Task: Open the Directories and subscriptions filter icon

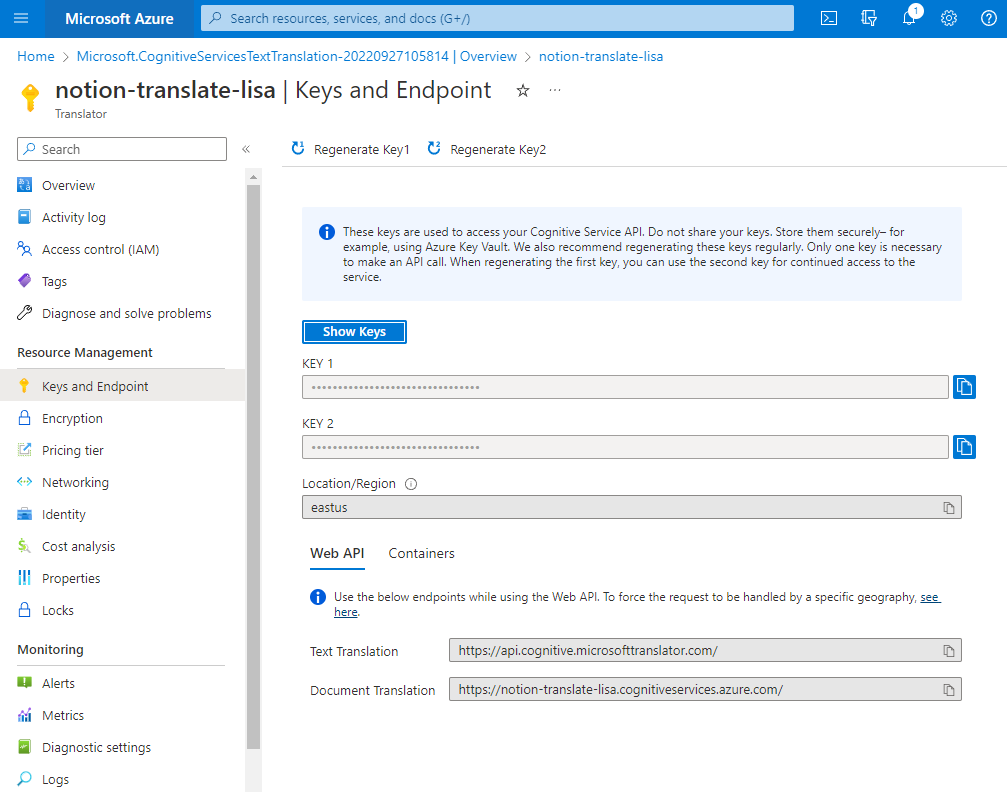Action: 868,18
